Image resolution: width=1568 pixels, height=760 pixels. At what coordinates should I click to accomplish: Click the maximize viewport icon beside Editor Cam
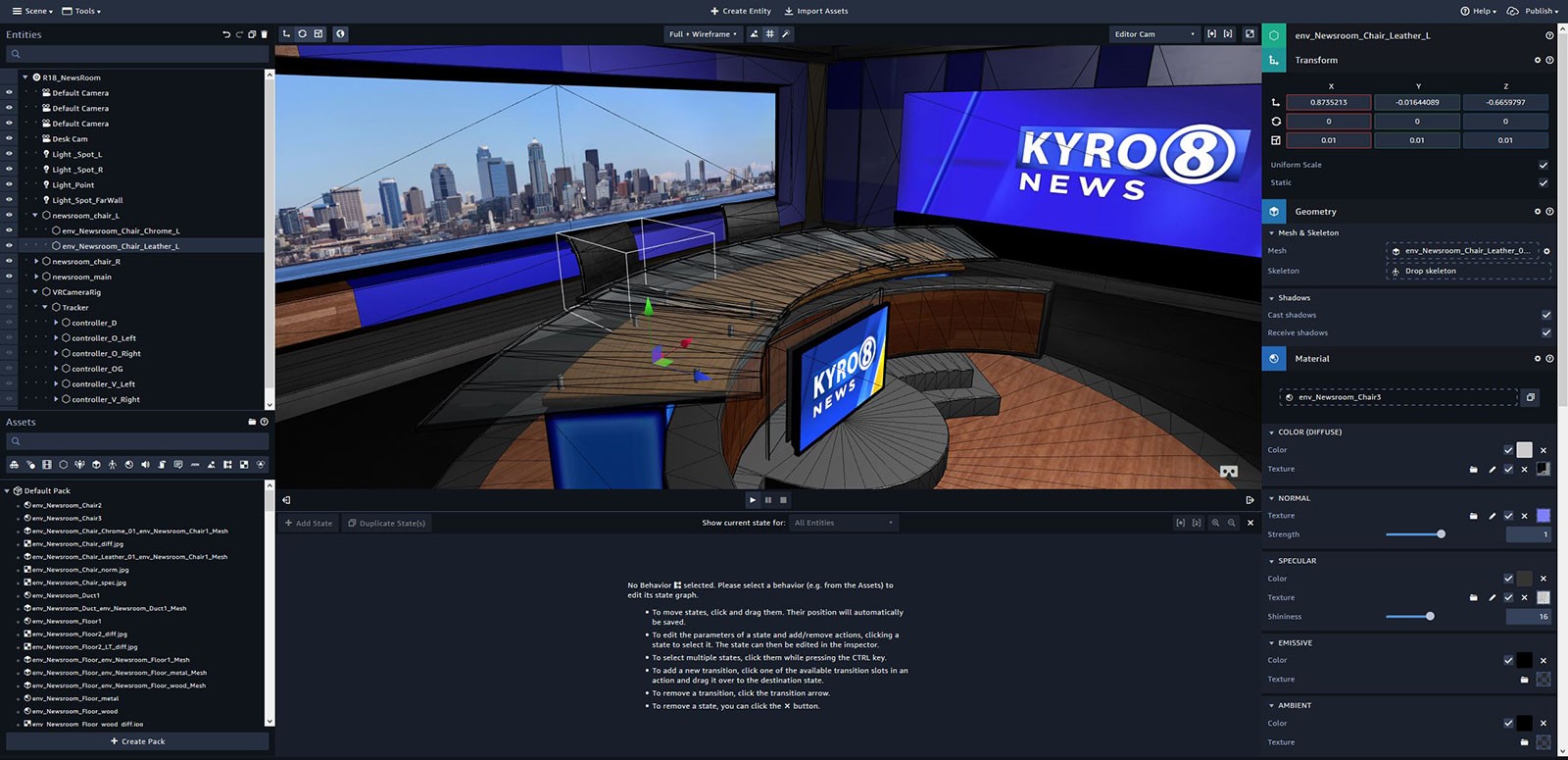pos(1249,33)
